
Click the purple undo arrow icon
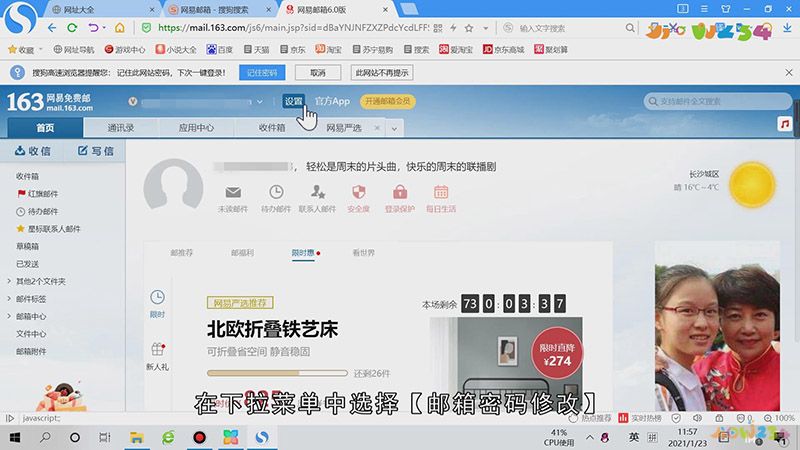pos(93,28)
